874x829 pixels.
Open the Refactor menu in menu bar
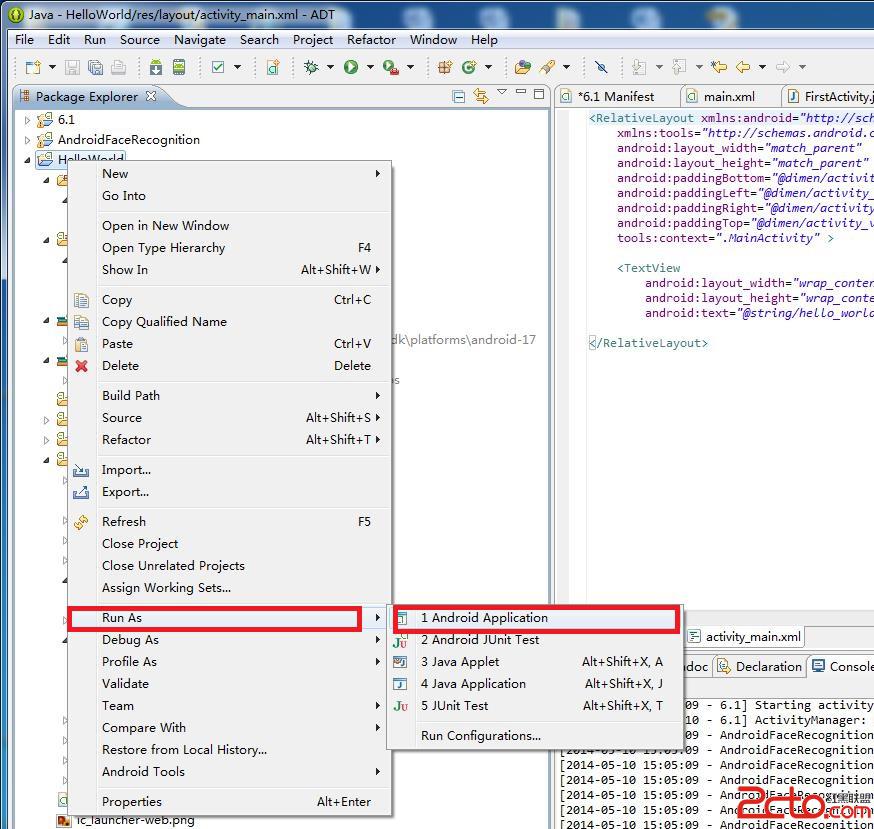(x=371, y=40)
